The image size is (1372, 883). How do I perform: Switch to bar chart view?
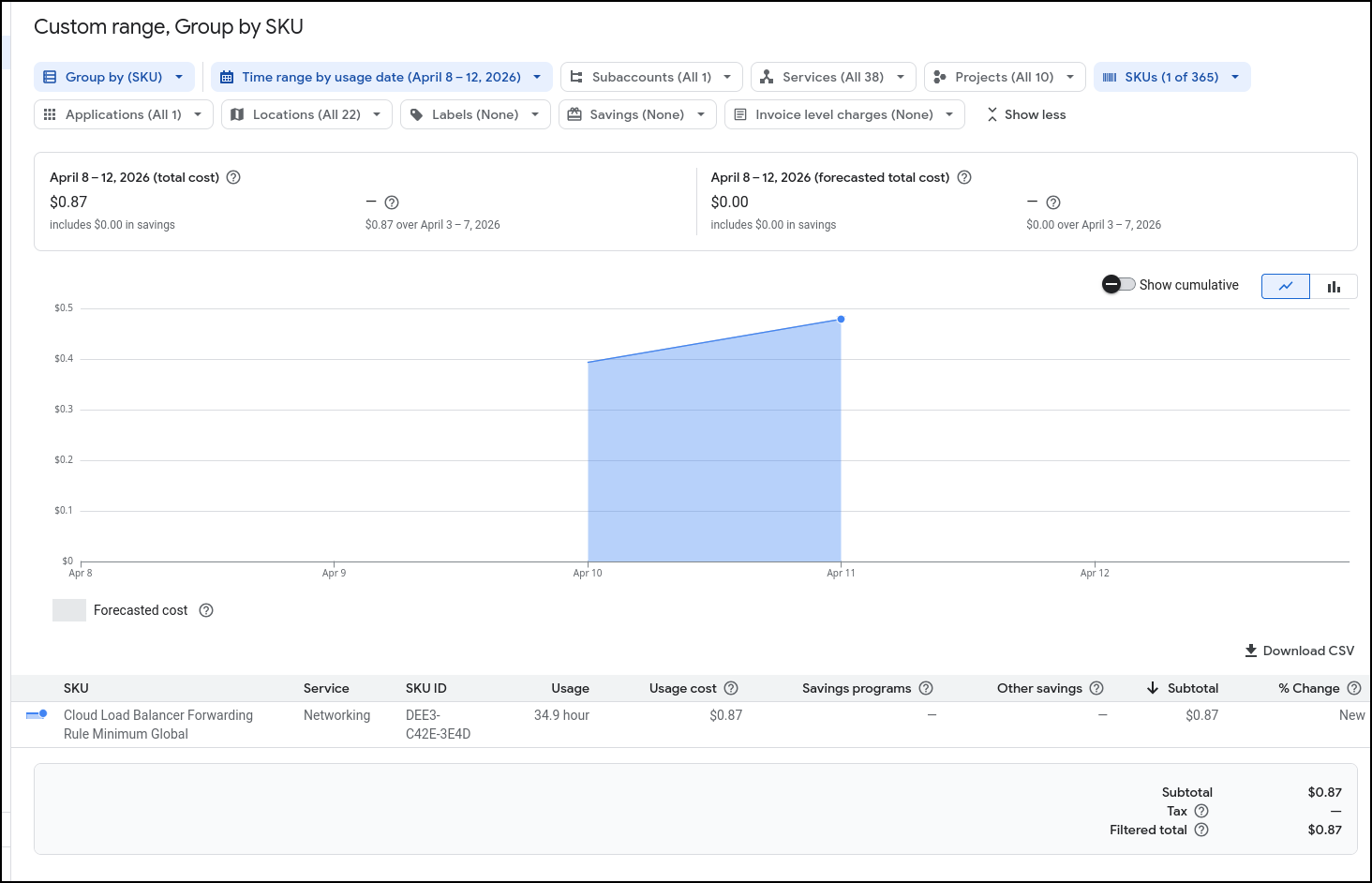(1334, 286)
